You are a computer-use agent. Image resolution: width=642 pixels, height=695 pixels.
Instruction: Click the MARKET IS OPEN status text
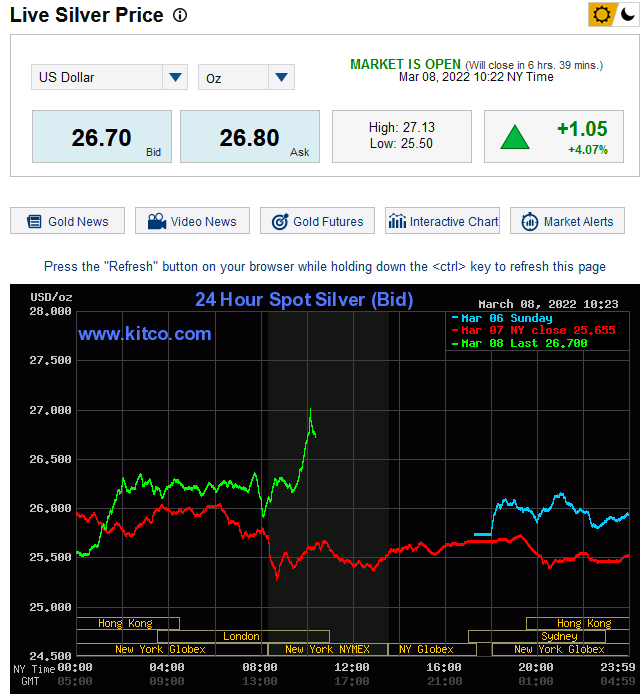tap(405, 64)
